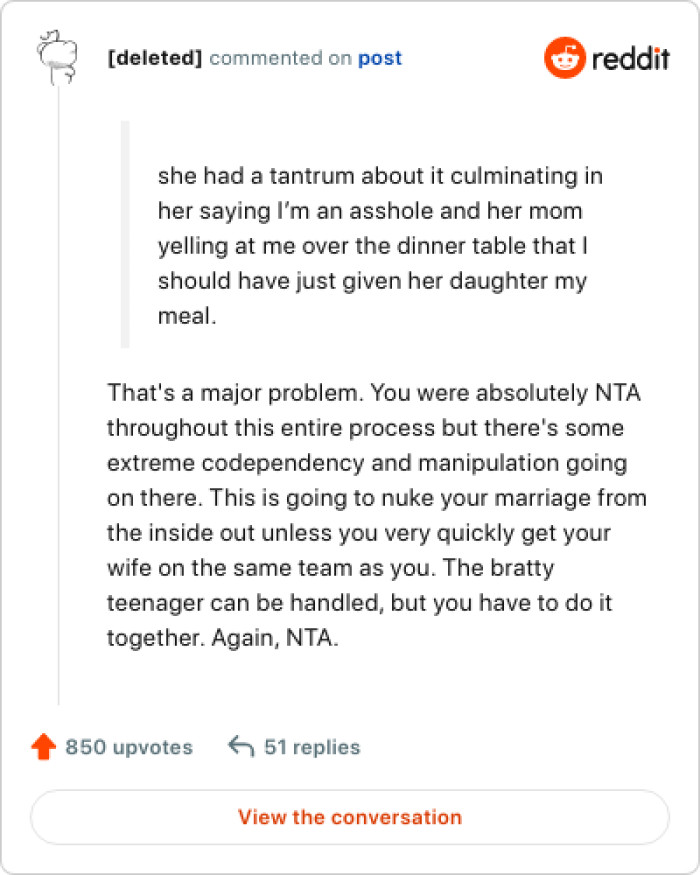Click the vertical thread line under the avatar
This screenshot has width=700, height=875.
point(55,400)
